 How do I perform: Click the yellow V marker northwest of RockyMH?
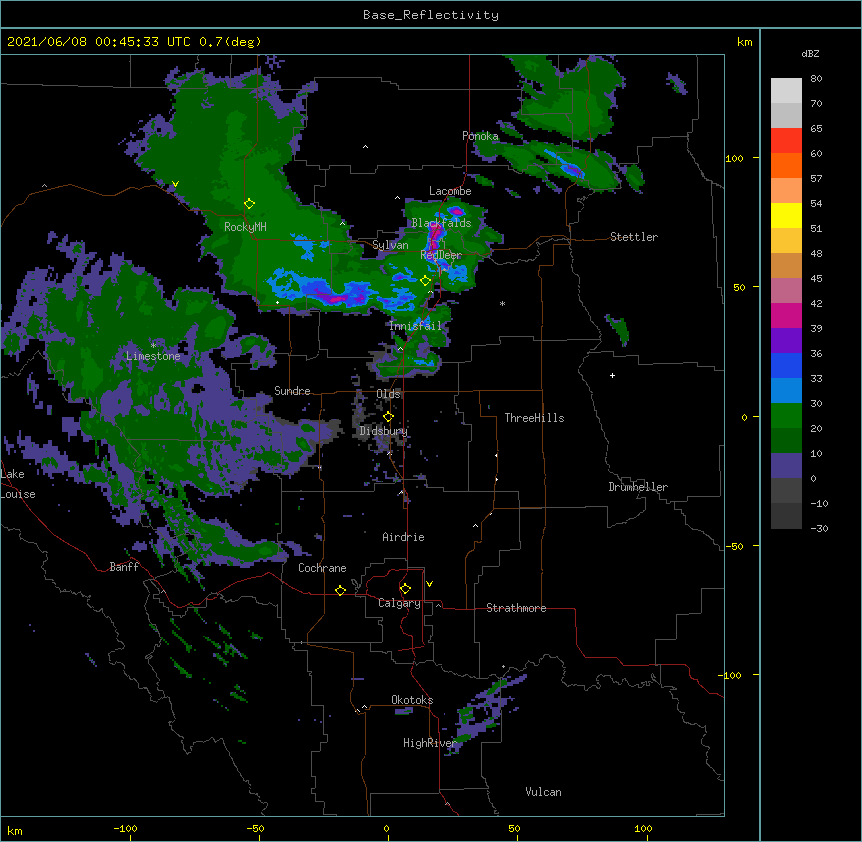coord(175,184)
